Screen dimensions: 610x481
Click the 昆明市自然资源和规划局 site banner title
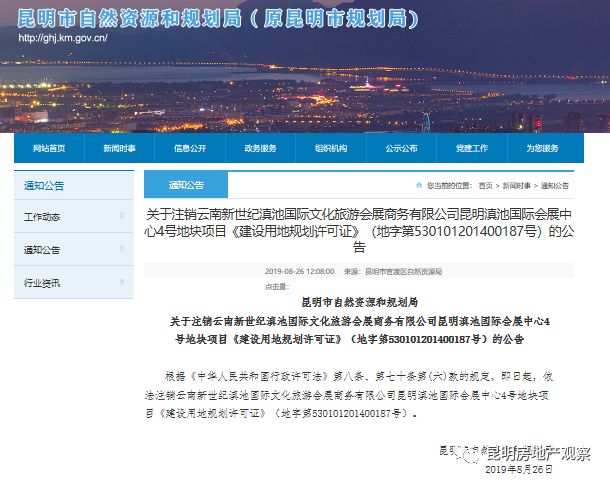point(218,19)
